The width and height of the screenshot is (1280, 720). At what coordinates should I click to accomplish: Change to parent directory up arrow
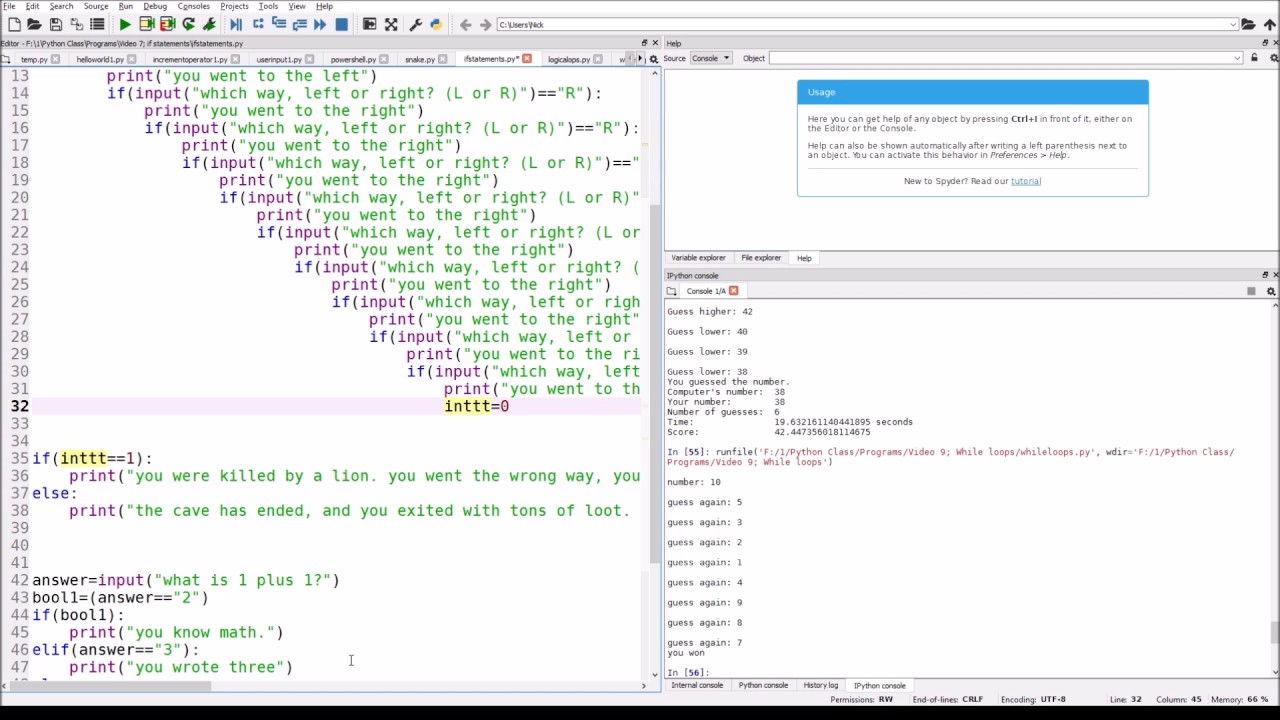coord(1268,24)
